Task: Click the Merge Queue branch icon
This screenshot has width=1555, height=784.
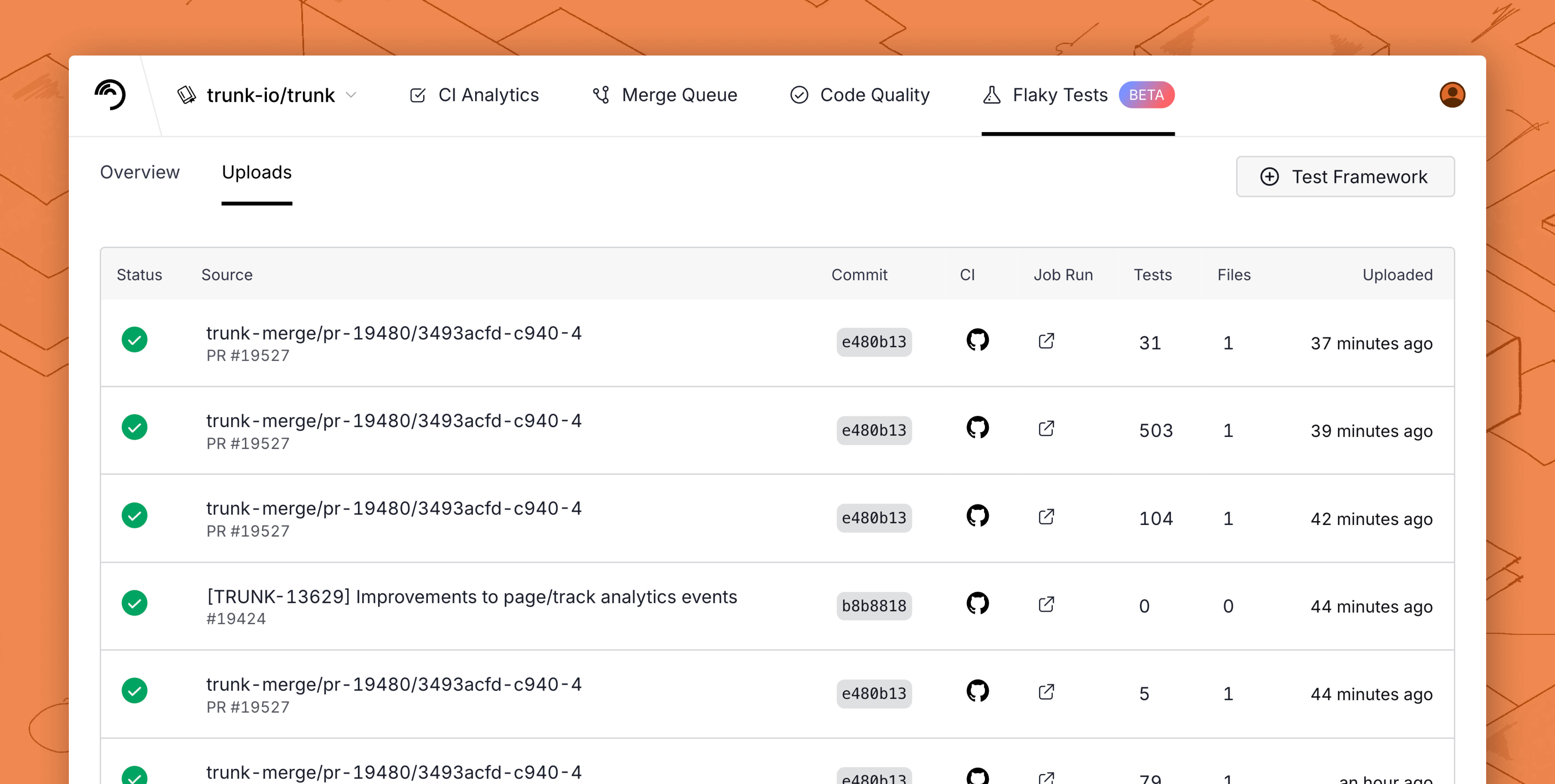Action: click(x=601, y=95)
